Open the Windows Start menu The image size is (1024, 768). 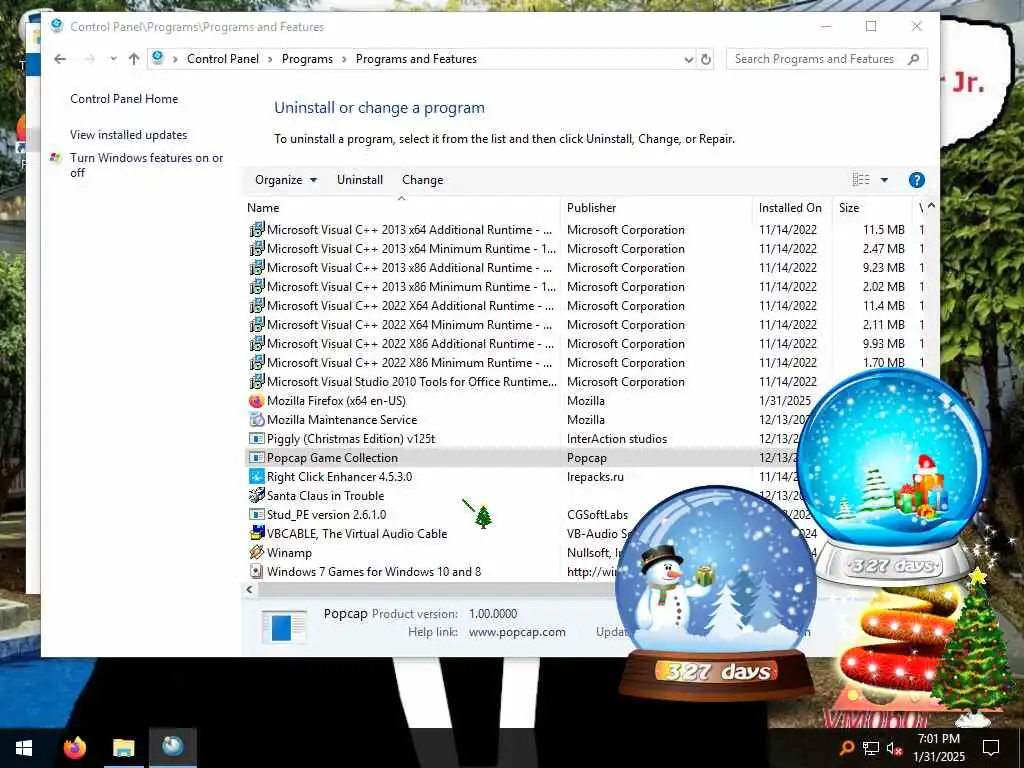(24, 748)
